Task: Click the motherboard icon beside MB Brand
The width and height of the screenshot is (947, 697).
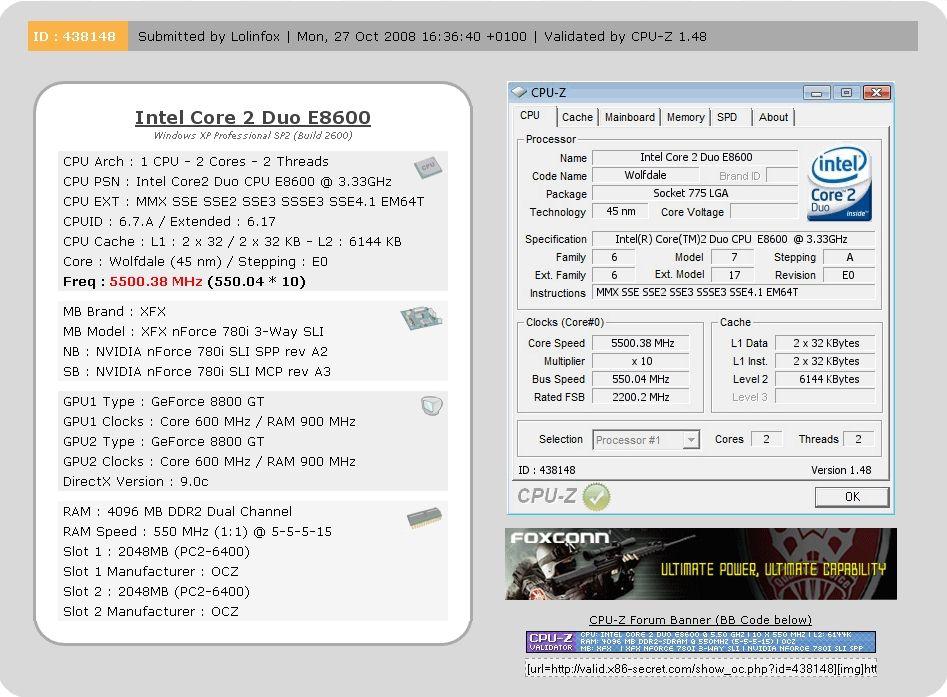Action: pyautogui.click(x=421, y=318)
